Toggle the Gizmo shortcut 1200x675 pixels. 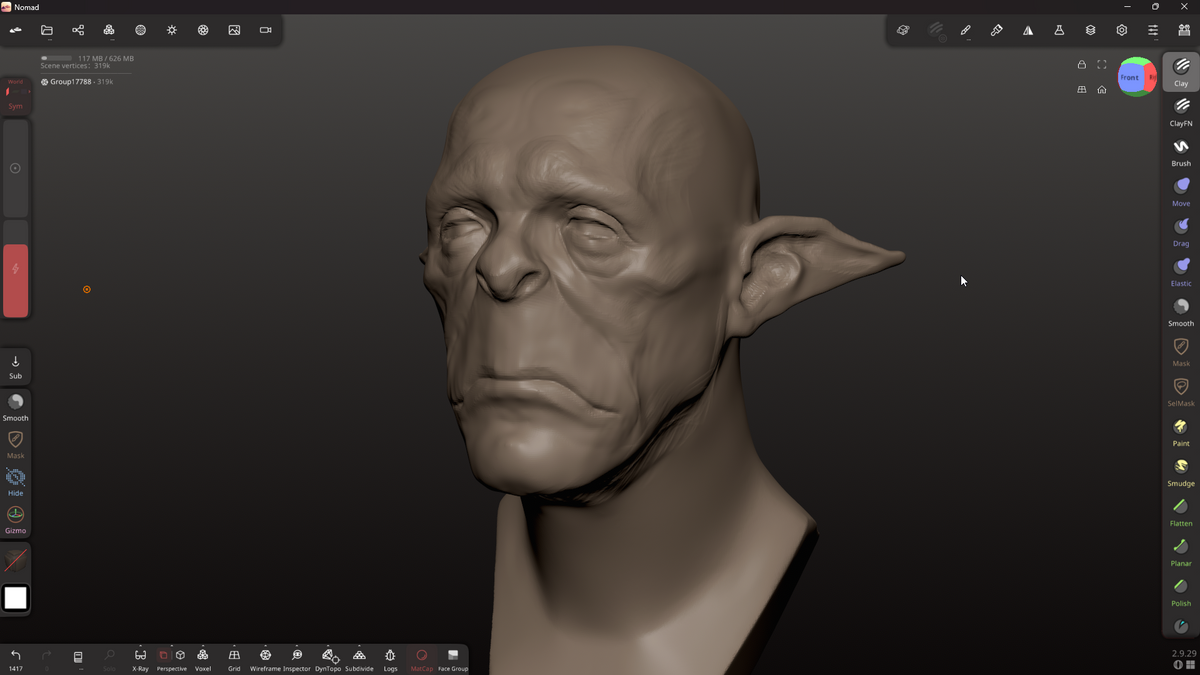coord(16,519)
